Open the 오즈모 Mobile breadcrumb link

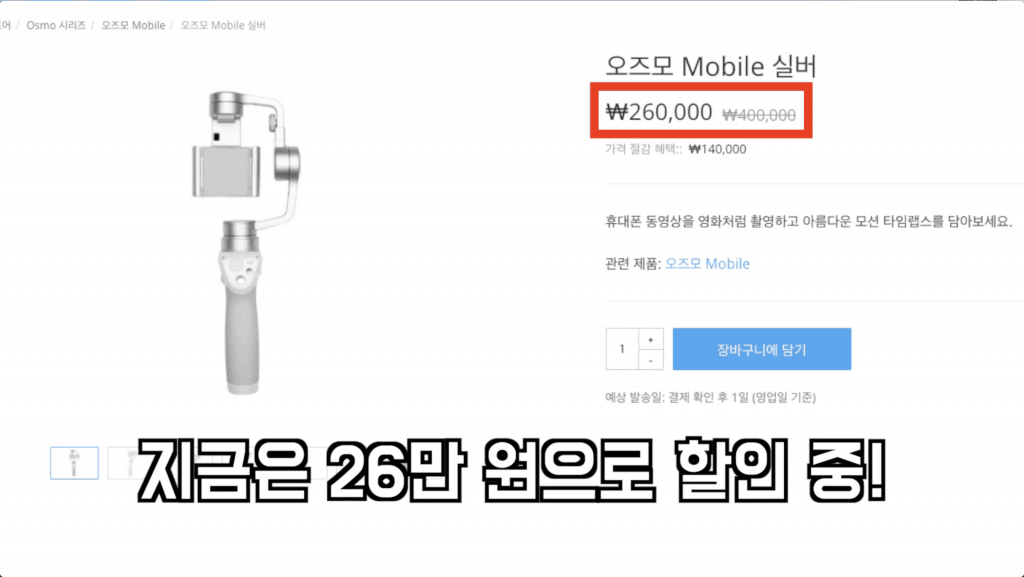[133, 25]
